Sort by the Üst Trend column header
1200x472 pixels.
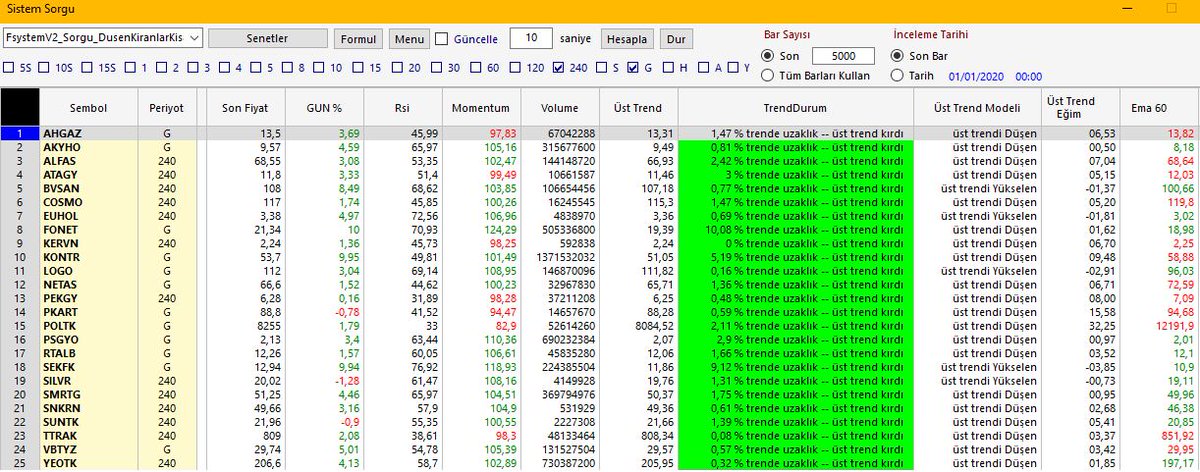point(638,107)
